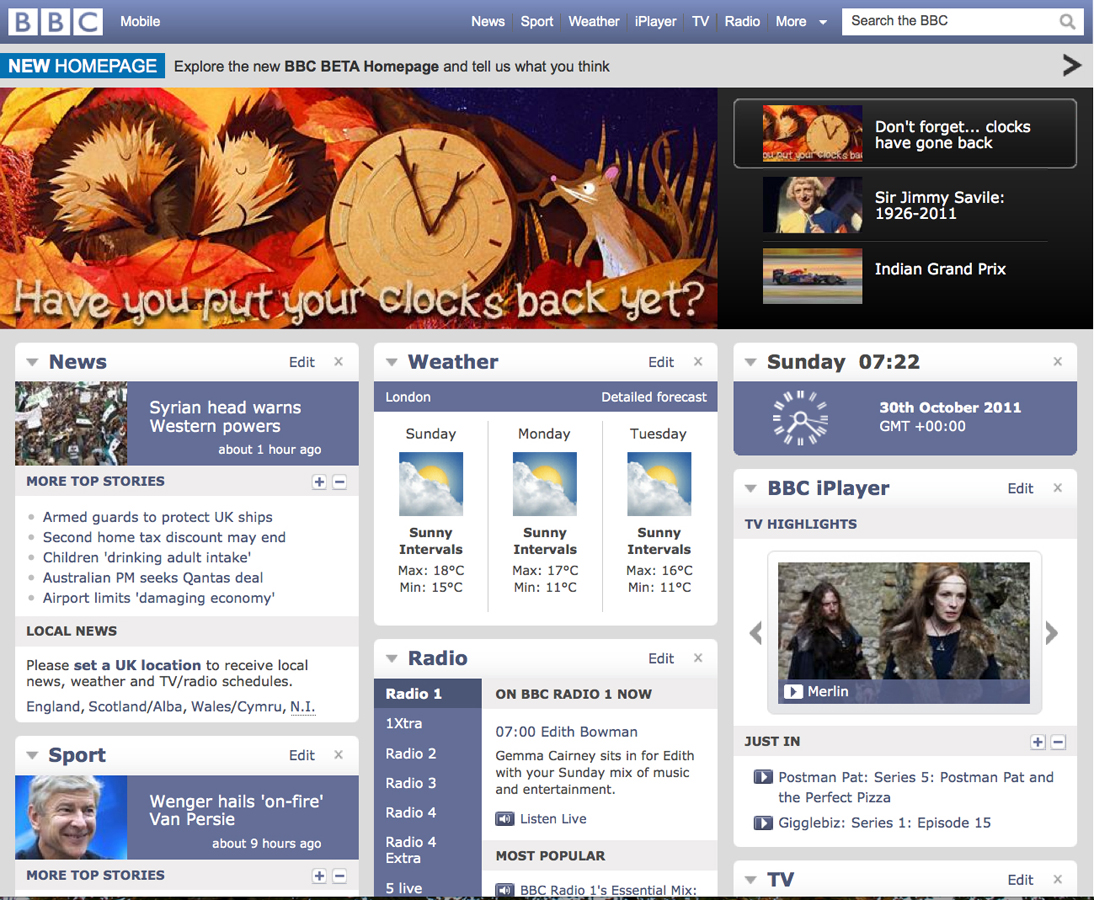Select the 1Xtra station tab
The image size is (1094, 900).
(428, 723)
